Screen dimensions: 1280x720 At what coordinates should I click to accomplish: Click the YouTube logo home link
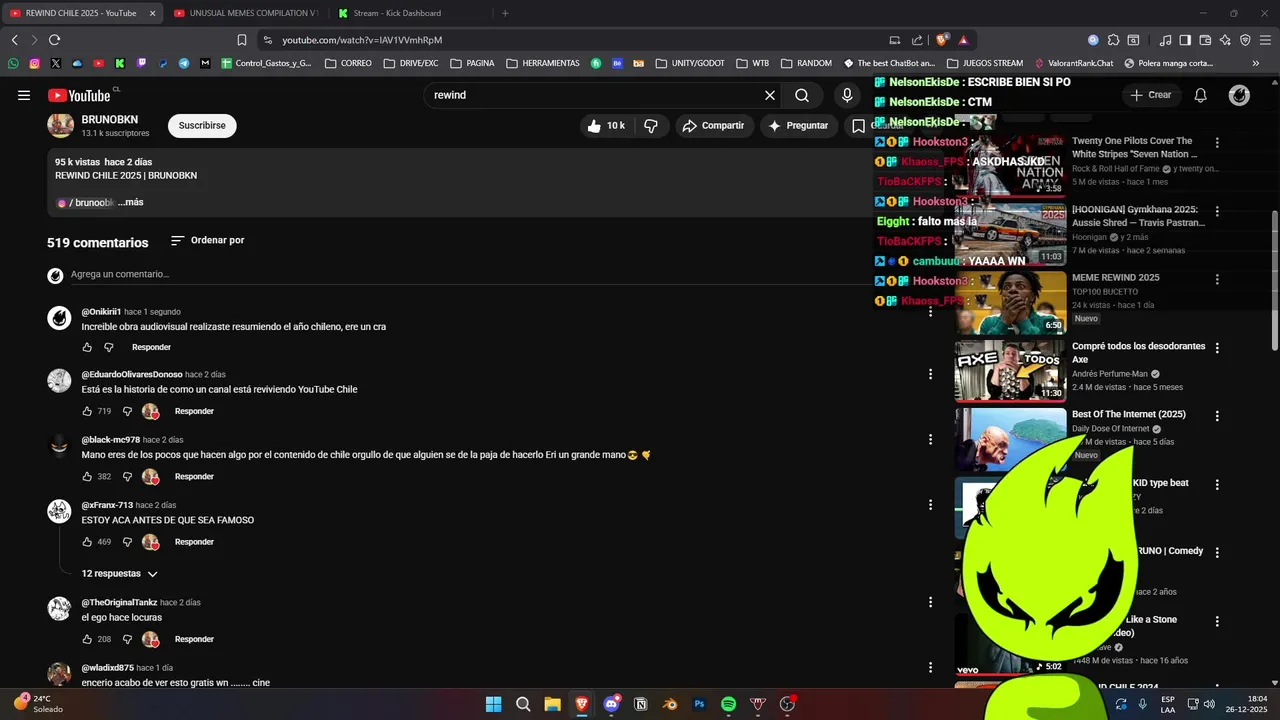tap(79, 95)
